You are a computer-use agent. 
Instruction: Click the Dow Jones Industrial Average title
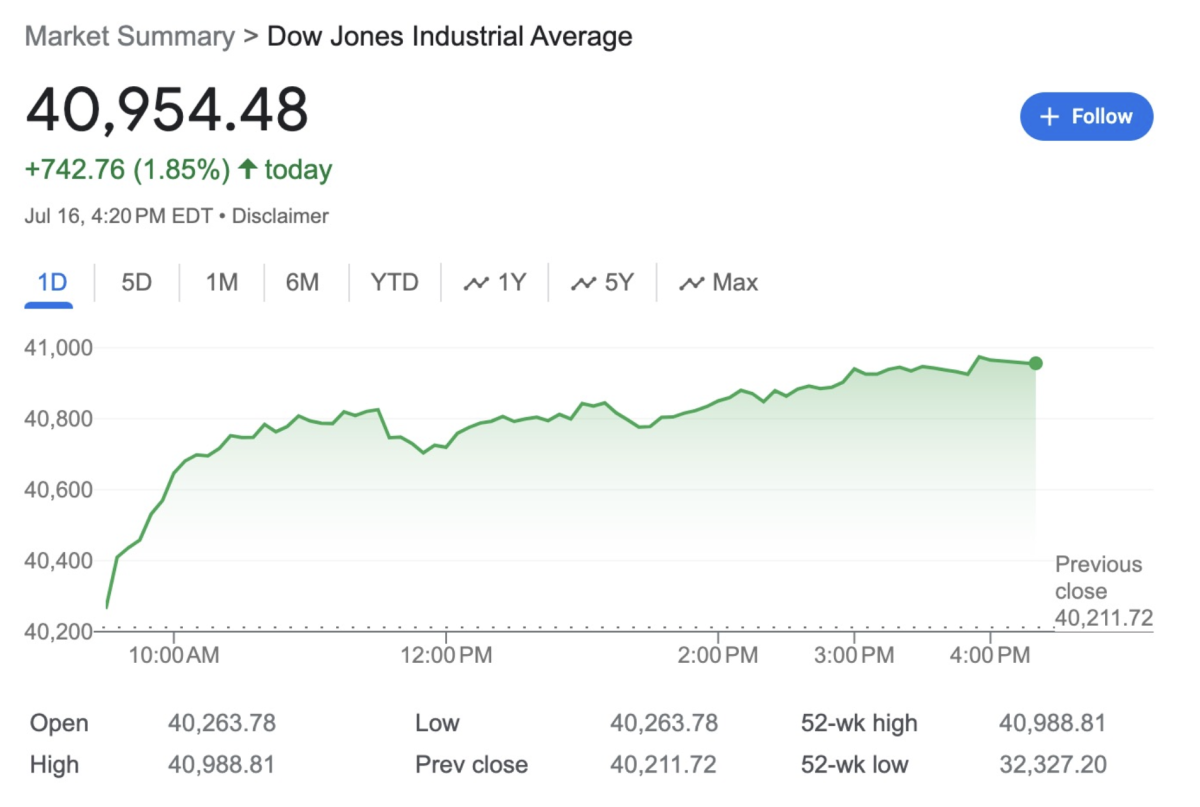449,36
